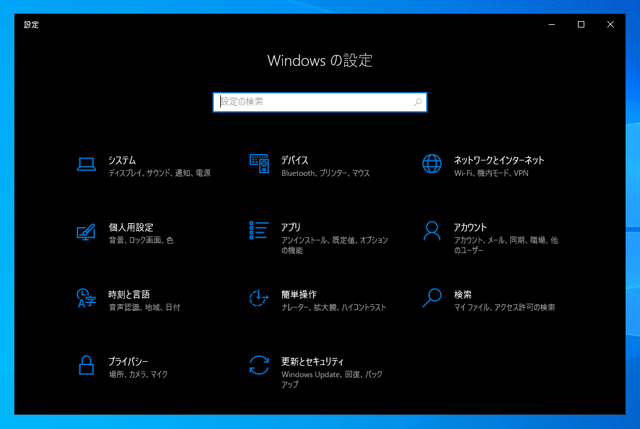Viewport: 640px width, 429px height.
Task: Select ネットワークとインターネット title text
Action: [499, 160]
